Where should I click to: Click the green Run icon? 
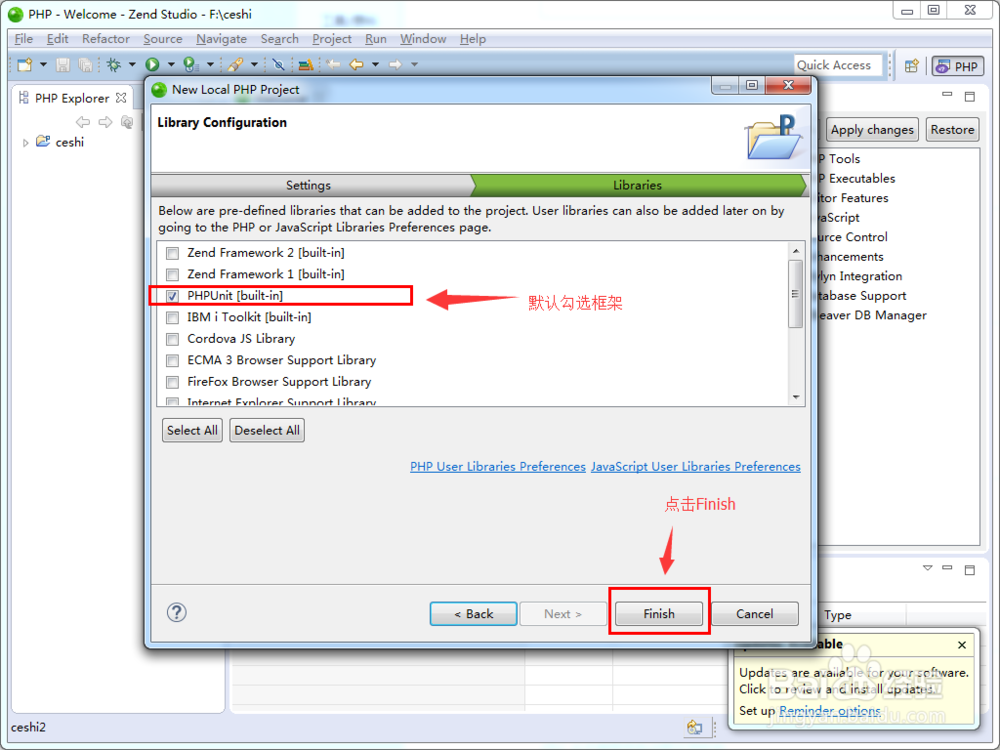(152, 64)
